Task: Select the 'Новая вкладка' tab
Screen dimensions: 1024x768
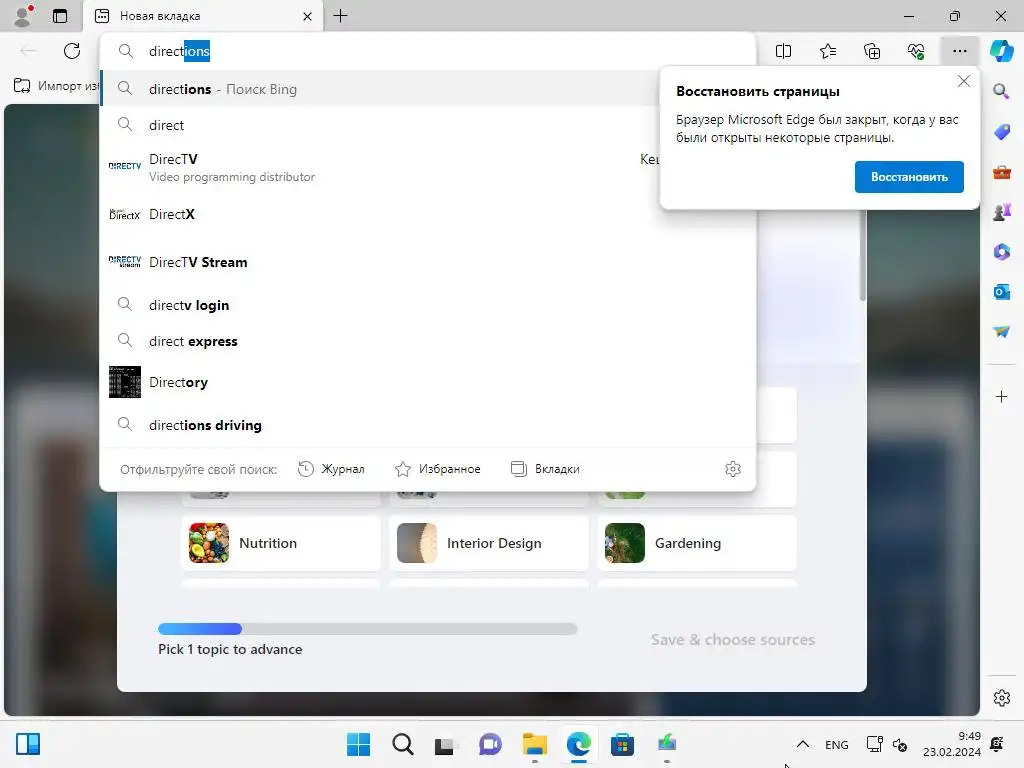Action: pyautogui.click(x=202, y=16)
